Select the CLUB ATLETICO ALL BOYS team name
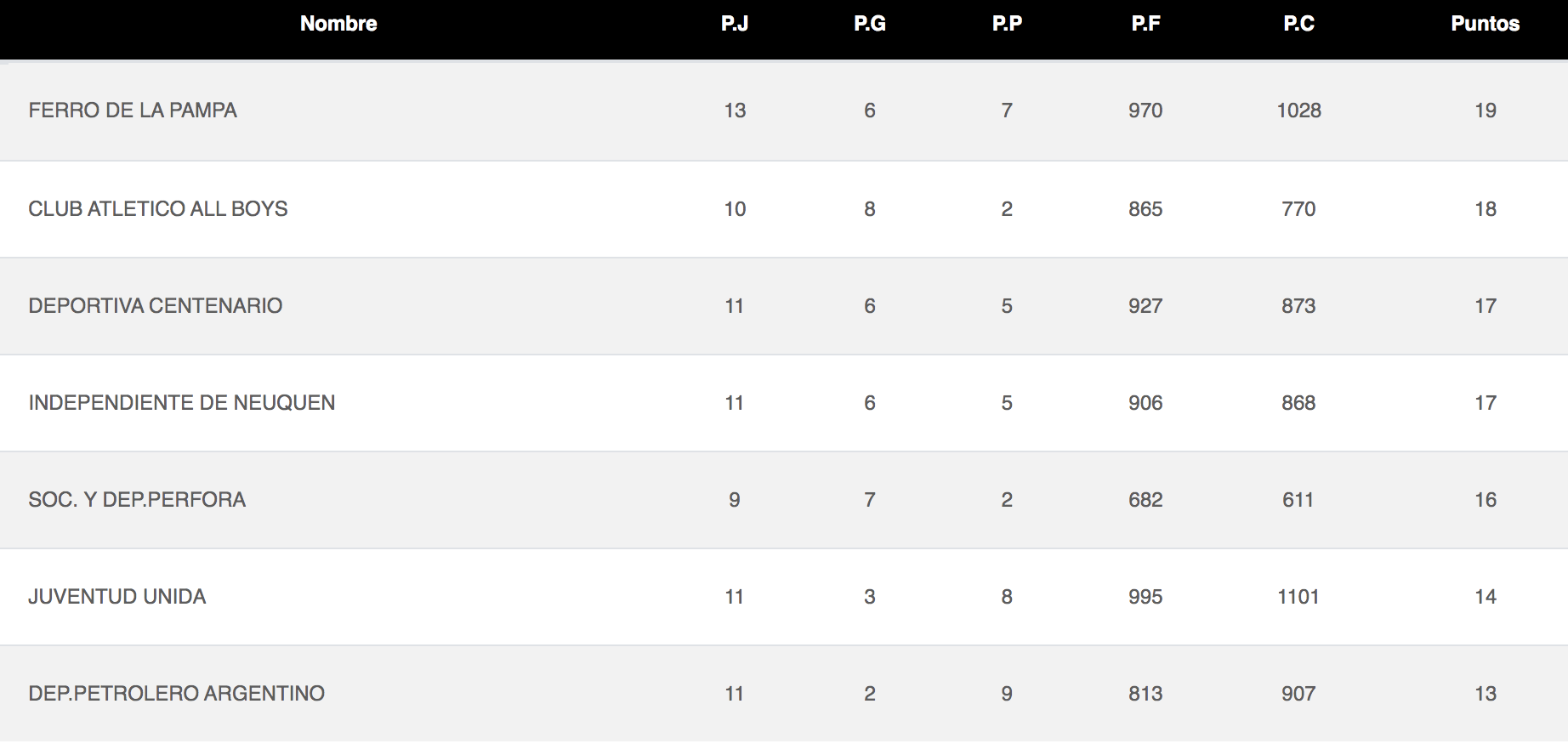1568x755 pixels. (158, 209)
